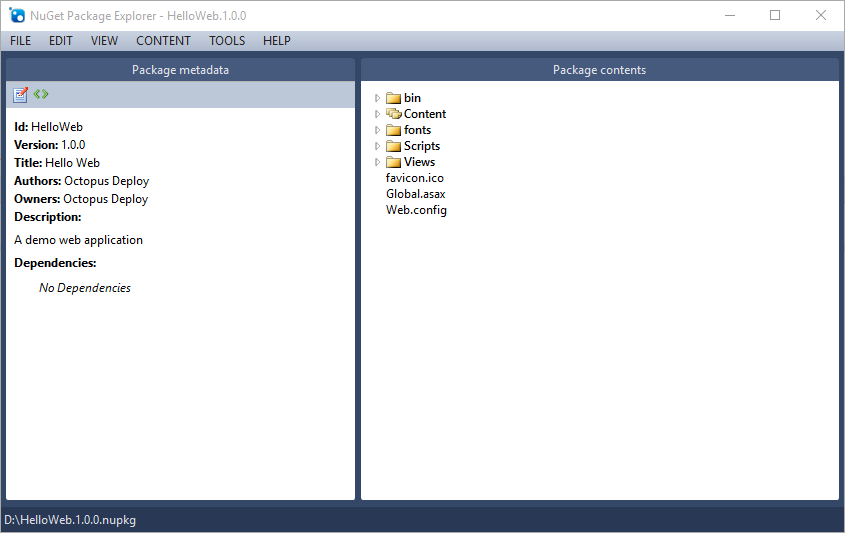This screenshot has width=845, height=533.
Task: Click the 'A demo web application' description
Action: [79, 240]
